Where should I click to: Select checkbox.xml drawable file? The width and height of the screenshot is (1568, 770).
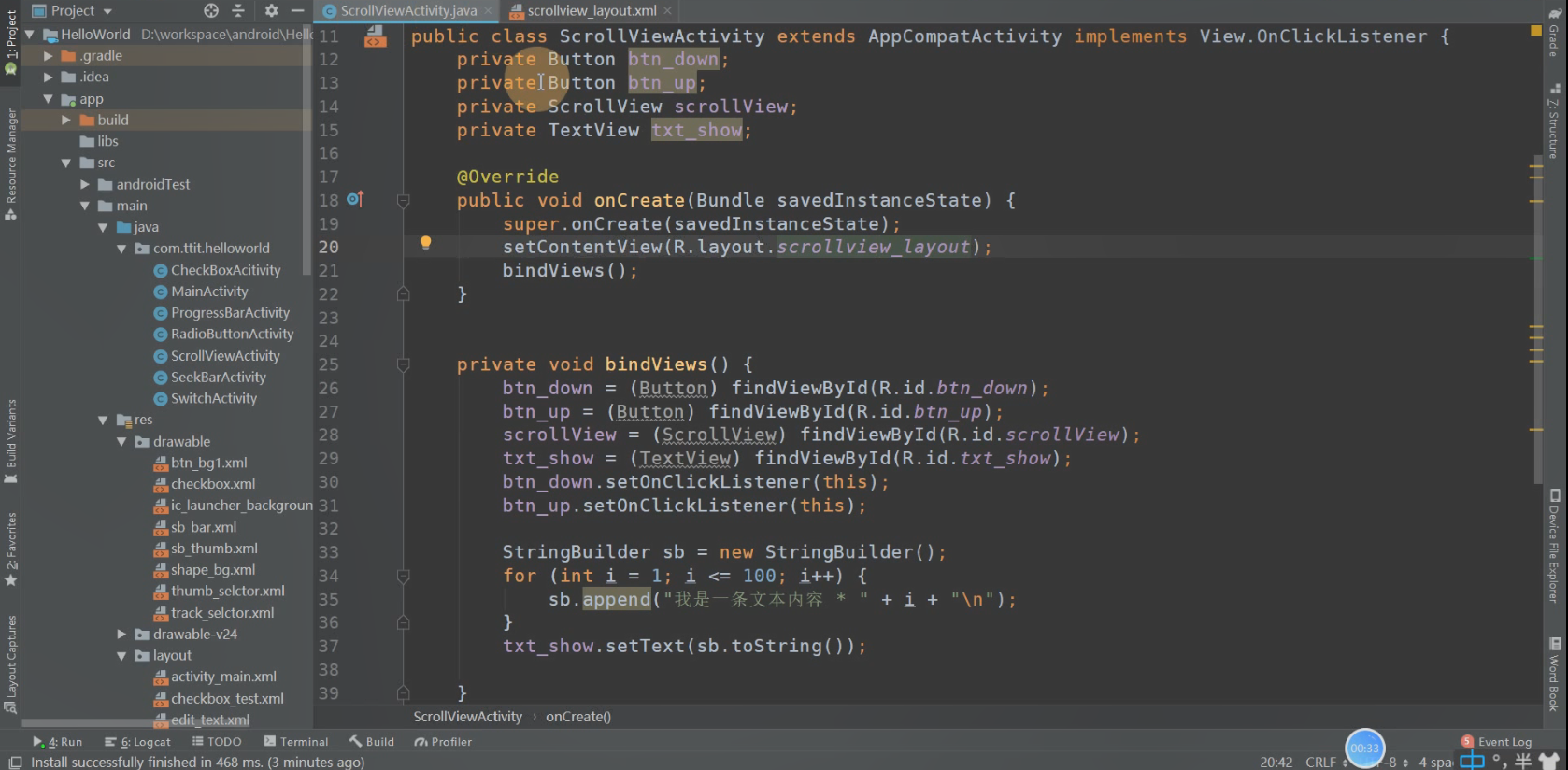pos(205,484)
